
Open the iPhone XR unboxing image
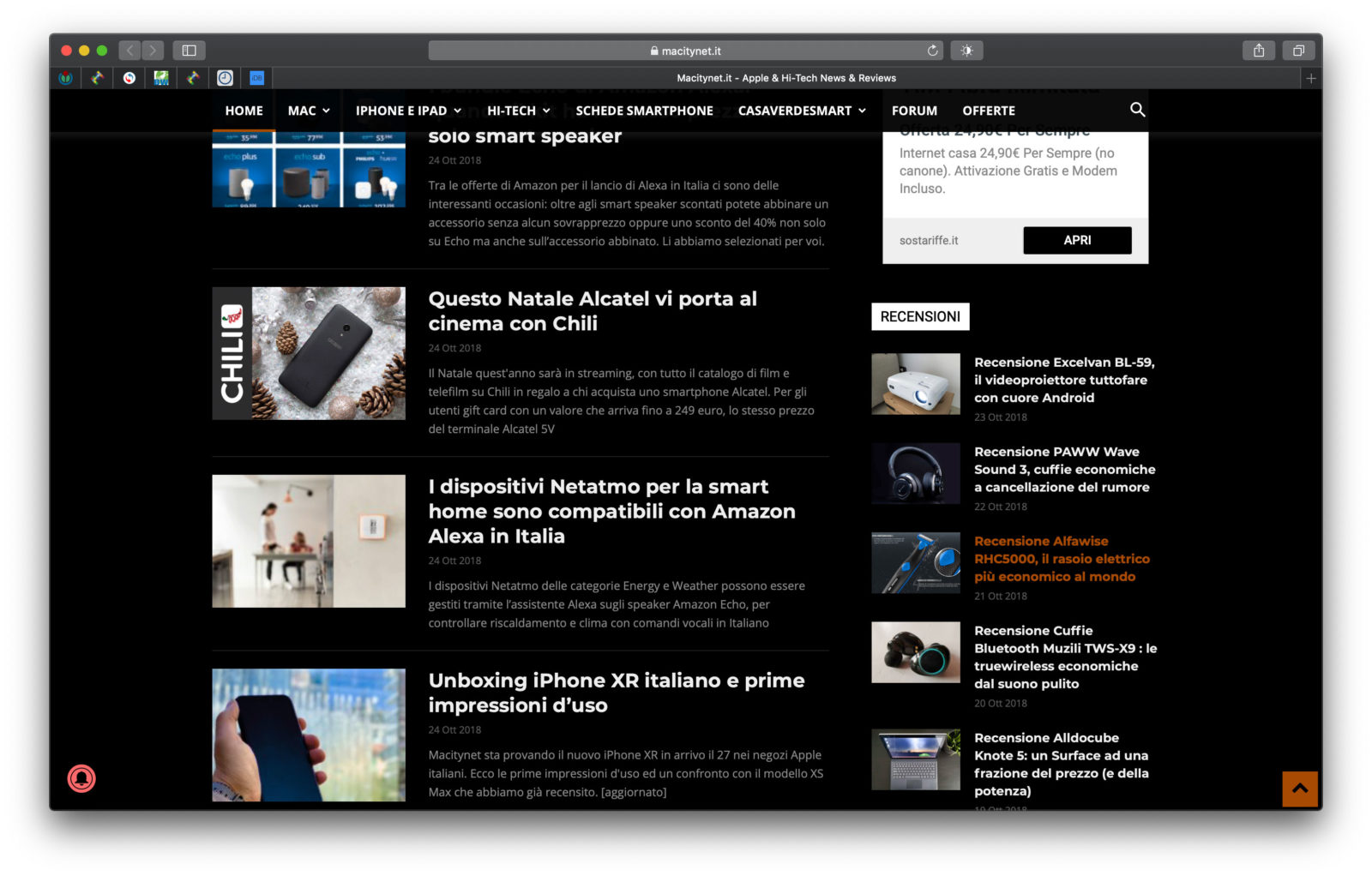coord(309,735)
